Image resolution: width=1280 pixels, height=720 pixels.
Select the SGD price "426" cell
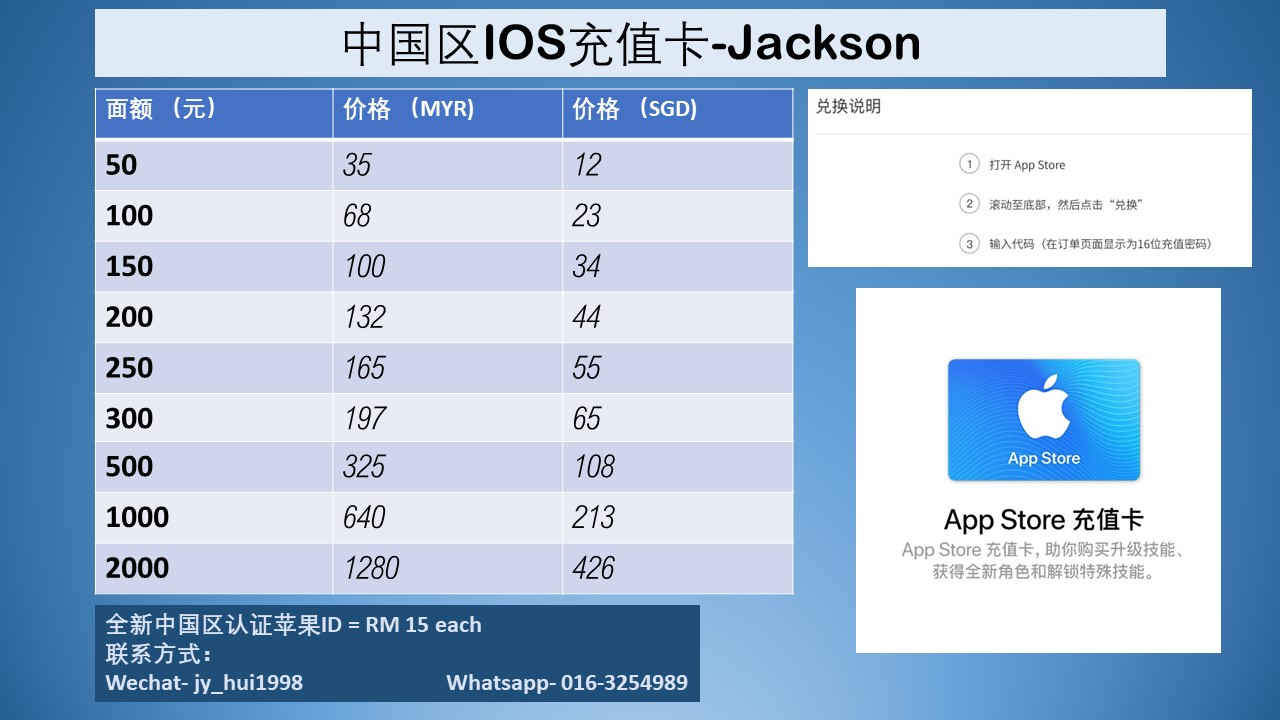[x=678, y=568]
